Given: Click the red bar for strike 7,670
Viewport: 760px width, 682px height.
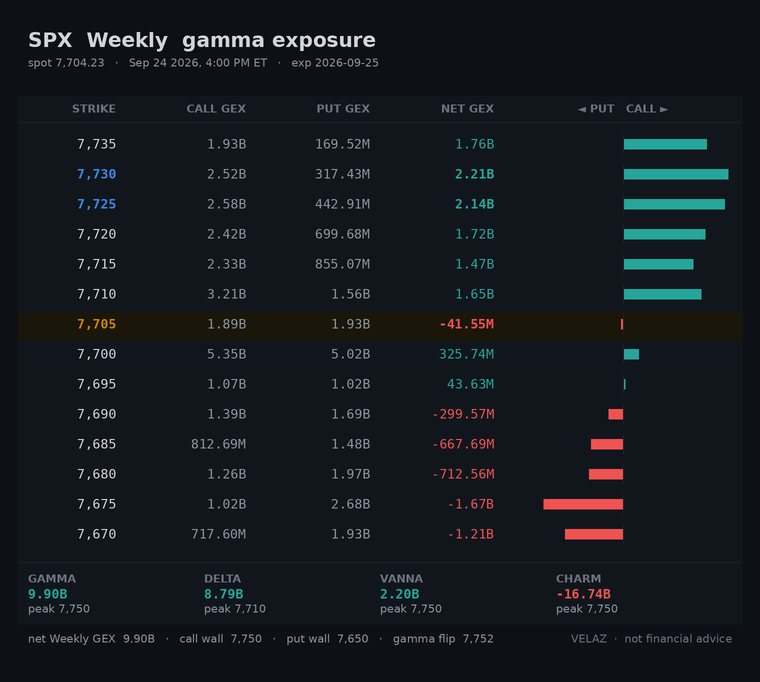Looking at the screenshot, I should [594, 535].
